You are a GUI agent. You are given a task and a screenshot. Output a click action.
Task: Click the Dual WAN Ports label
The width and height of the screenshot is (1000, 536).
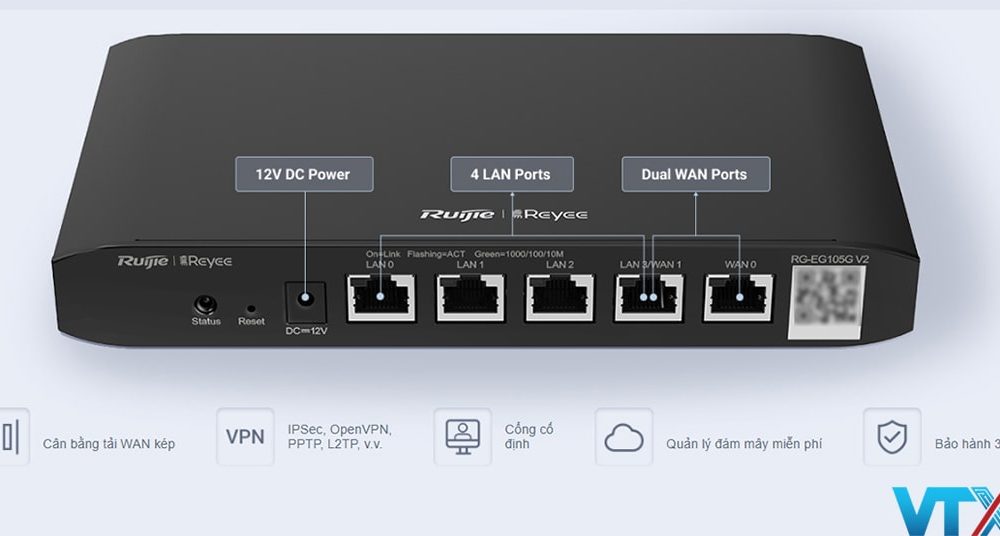coord(694,174)
